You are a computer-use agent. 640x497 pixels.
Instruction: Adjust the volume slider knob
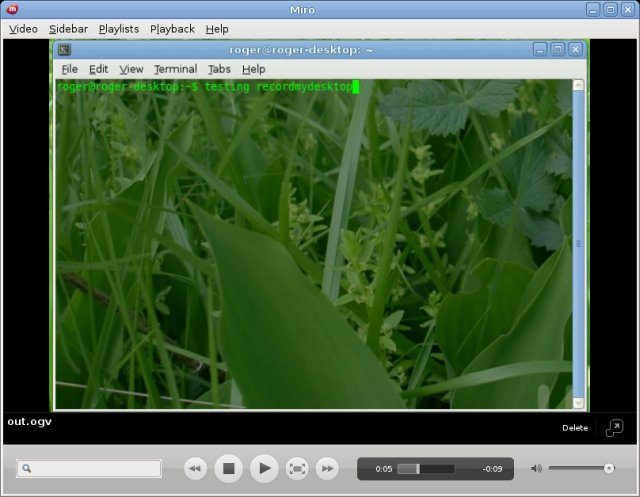pos(609,468)
